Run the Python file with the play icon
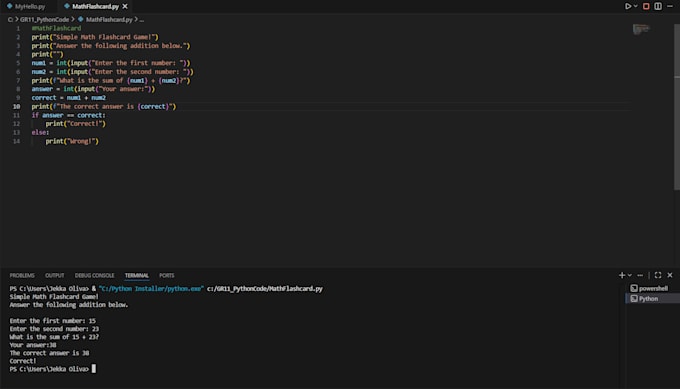The image size is (680, 389). tap(628, 6)
